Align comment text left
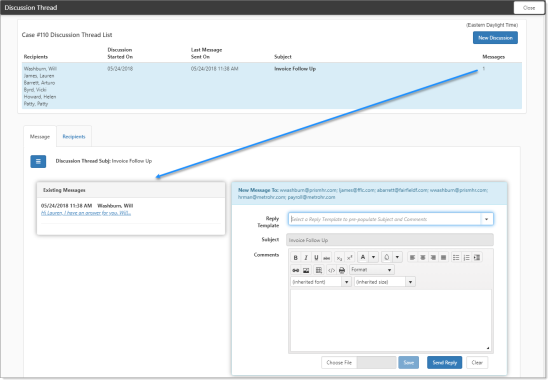Image resolution: width=550 pixels, height=382 pixels. [x=412, y=258]
